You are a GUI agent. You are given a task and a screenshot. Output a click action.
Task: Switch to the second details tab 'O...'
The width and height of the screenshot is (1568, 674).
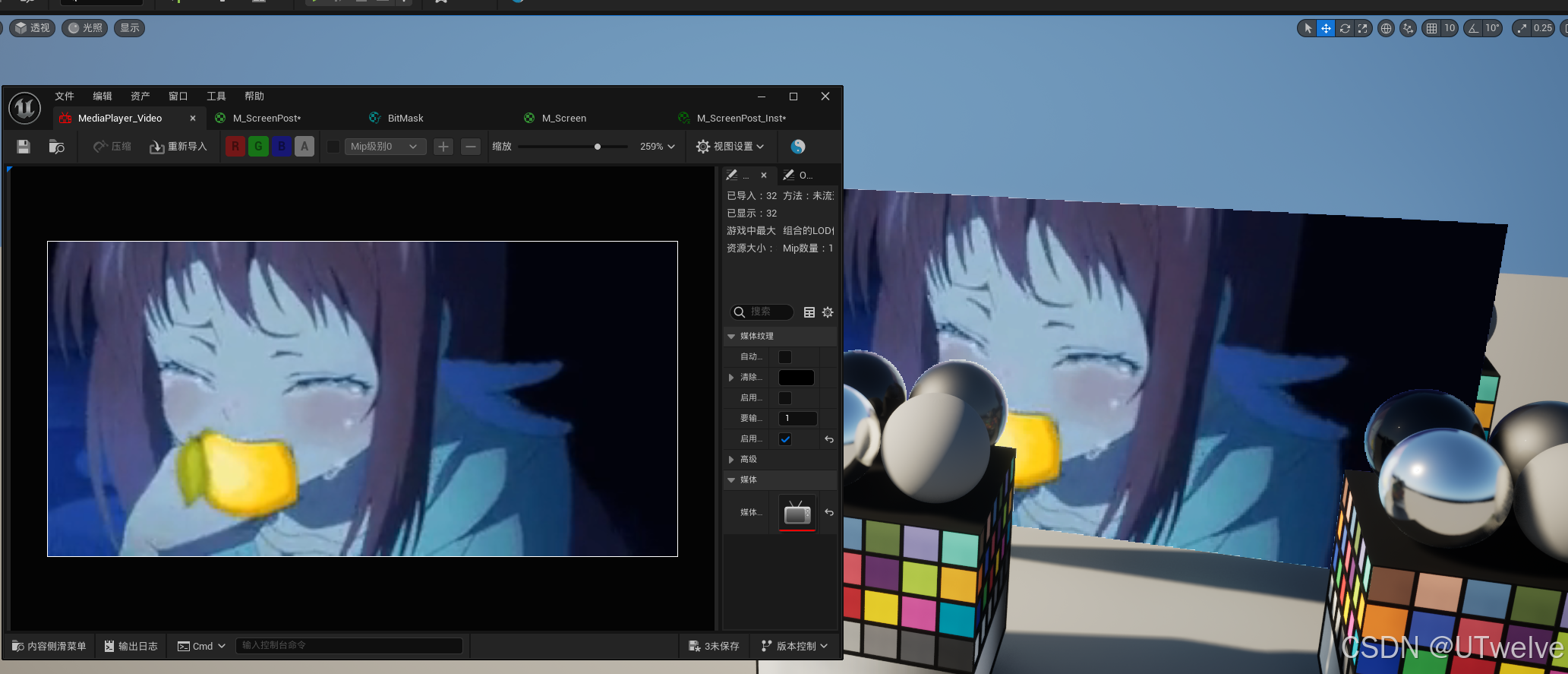799,176
